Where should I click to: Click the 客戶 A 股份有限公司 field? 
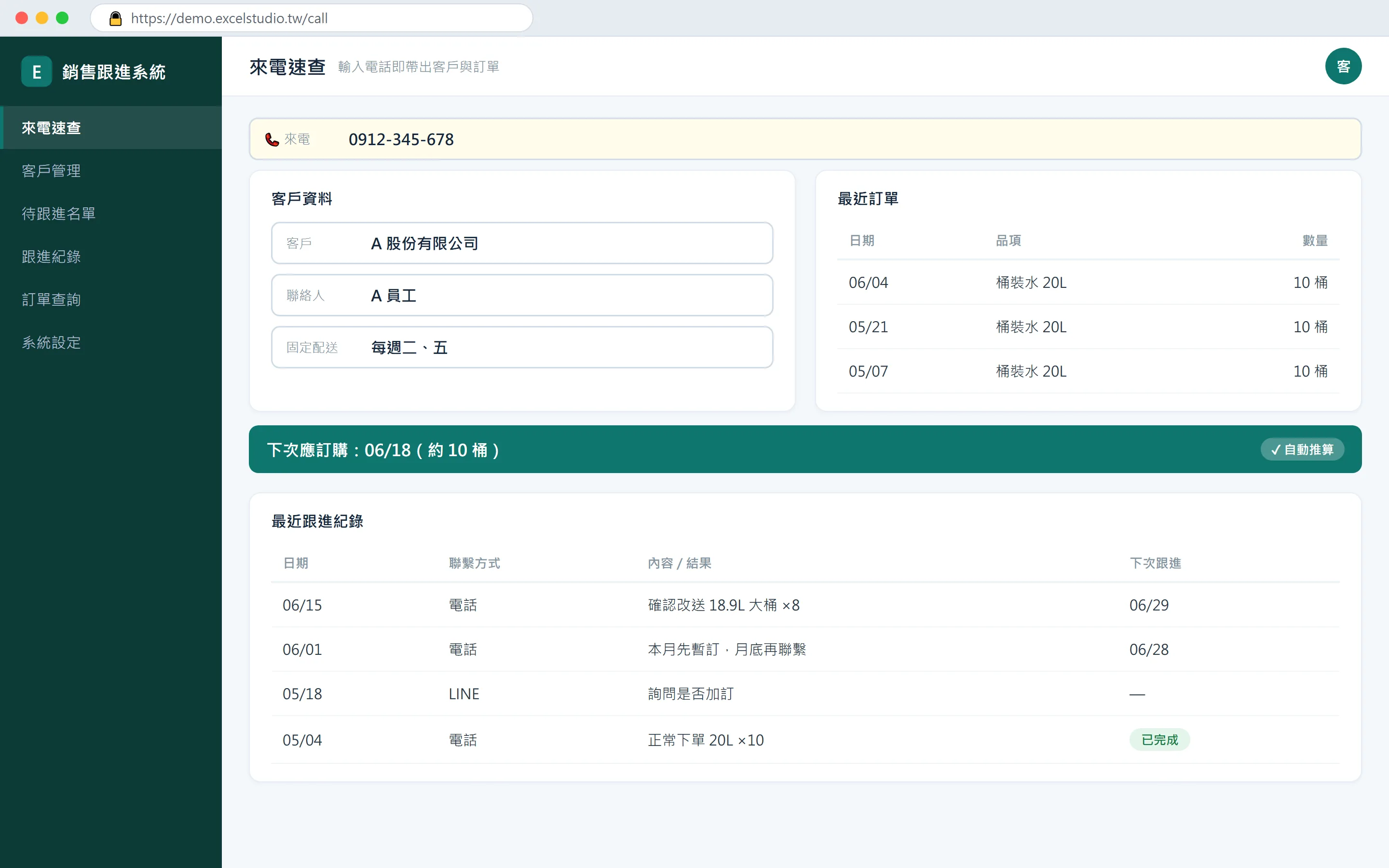522,244
